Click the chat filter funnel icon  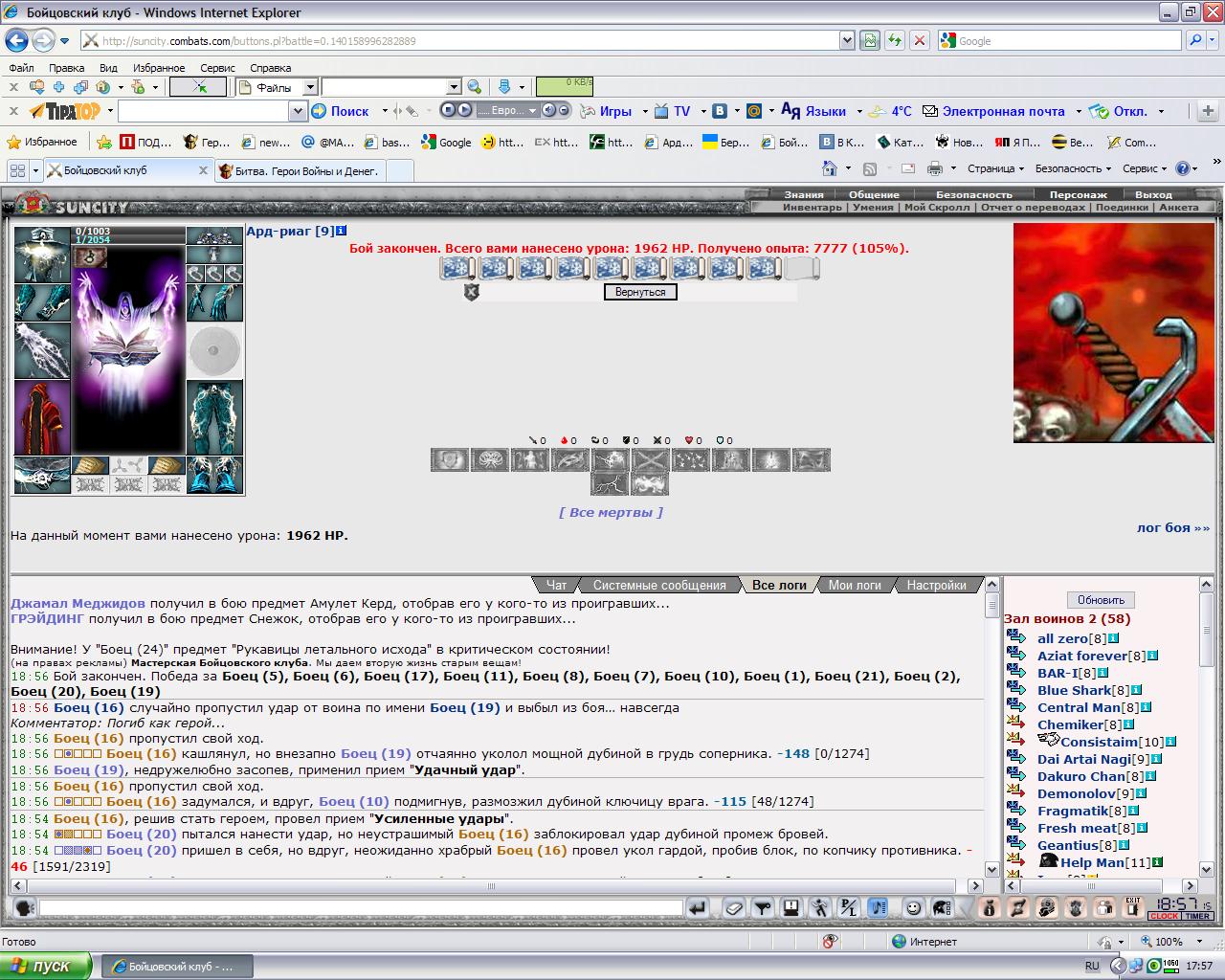click(763, 907)
